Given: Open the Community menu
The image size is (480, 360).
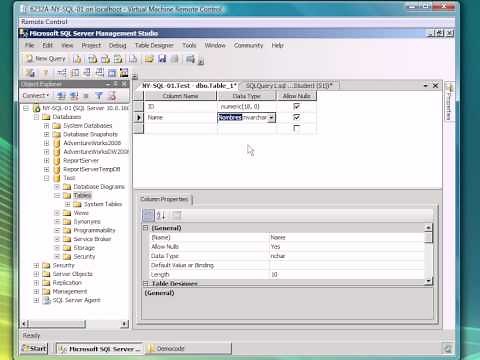Looking at the screenshot, I should 248,45.
